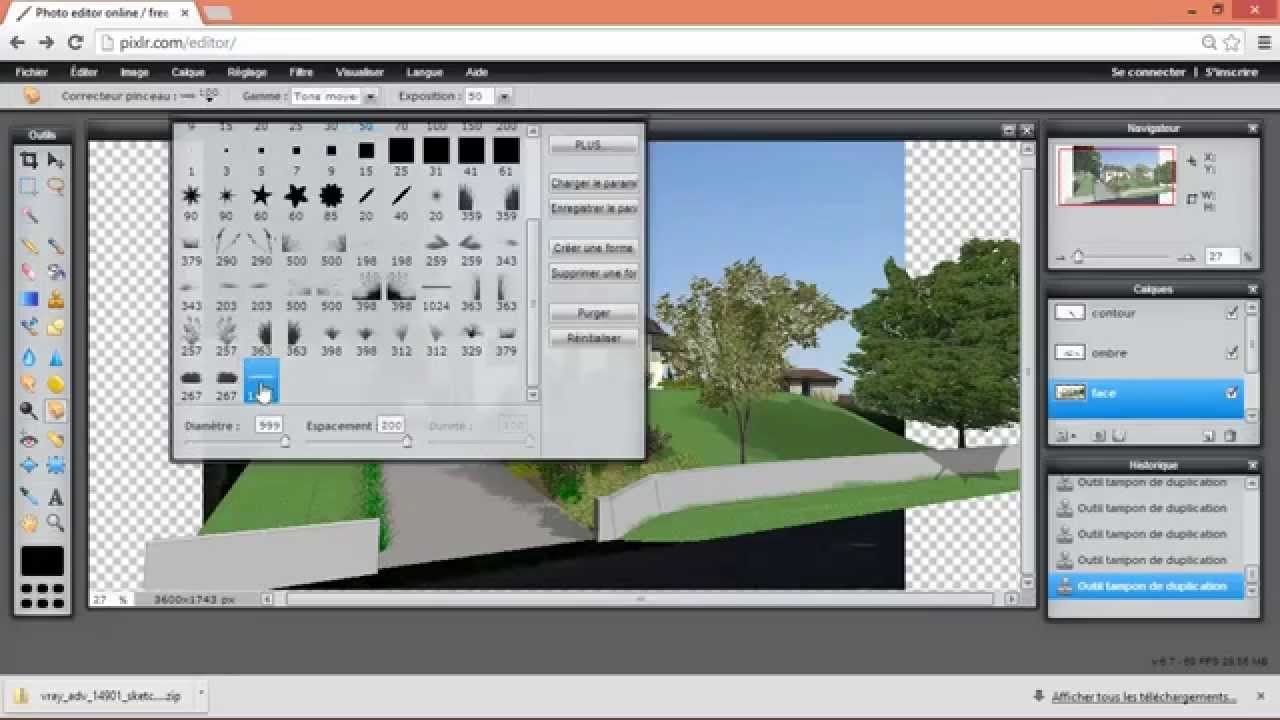This screenshot has width=1280, height=720.
Task: Click S'inscrire link
Action: [1232, 72]
